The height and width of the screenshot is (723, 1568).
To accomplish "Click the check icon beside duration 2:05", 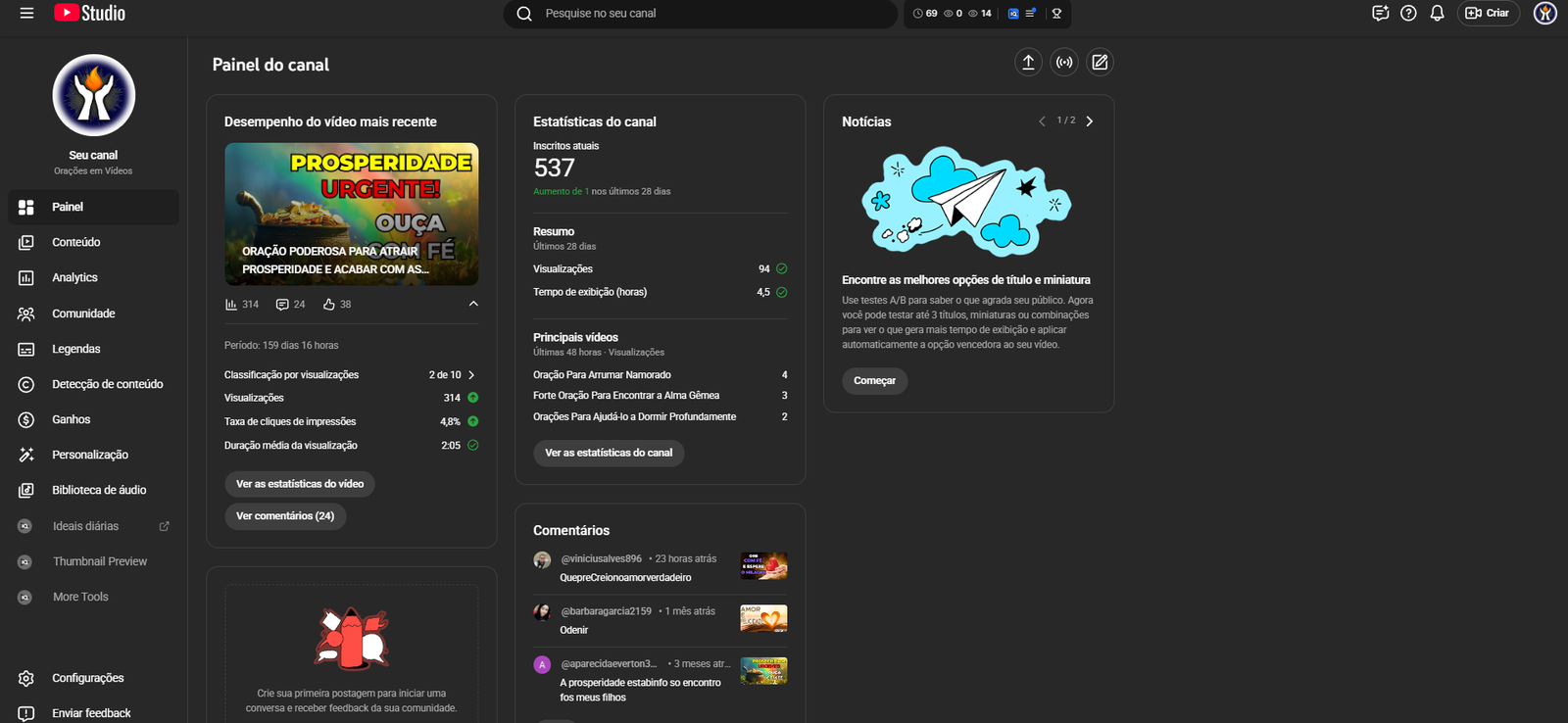I will click(x=473, y=445).
